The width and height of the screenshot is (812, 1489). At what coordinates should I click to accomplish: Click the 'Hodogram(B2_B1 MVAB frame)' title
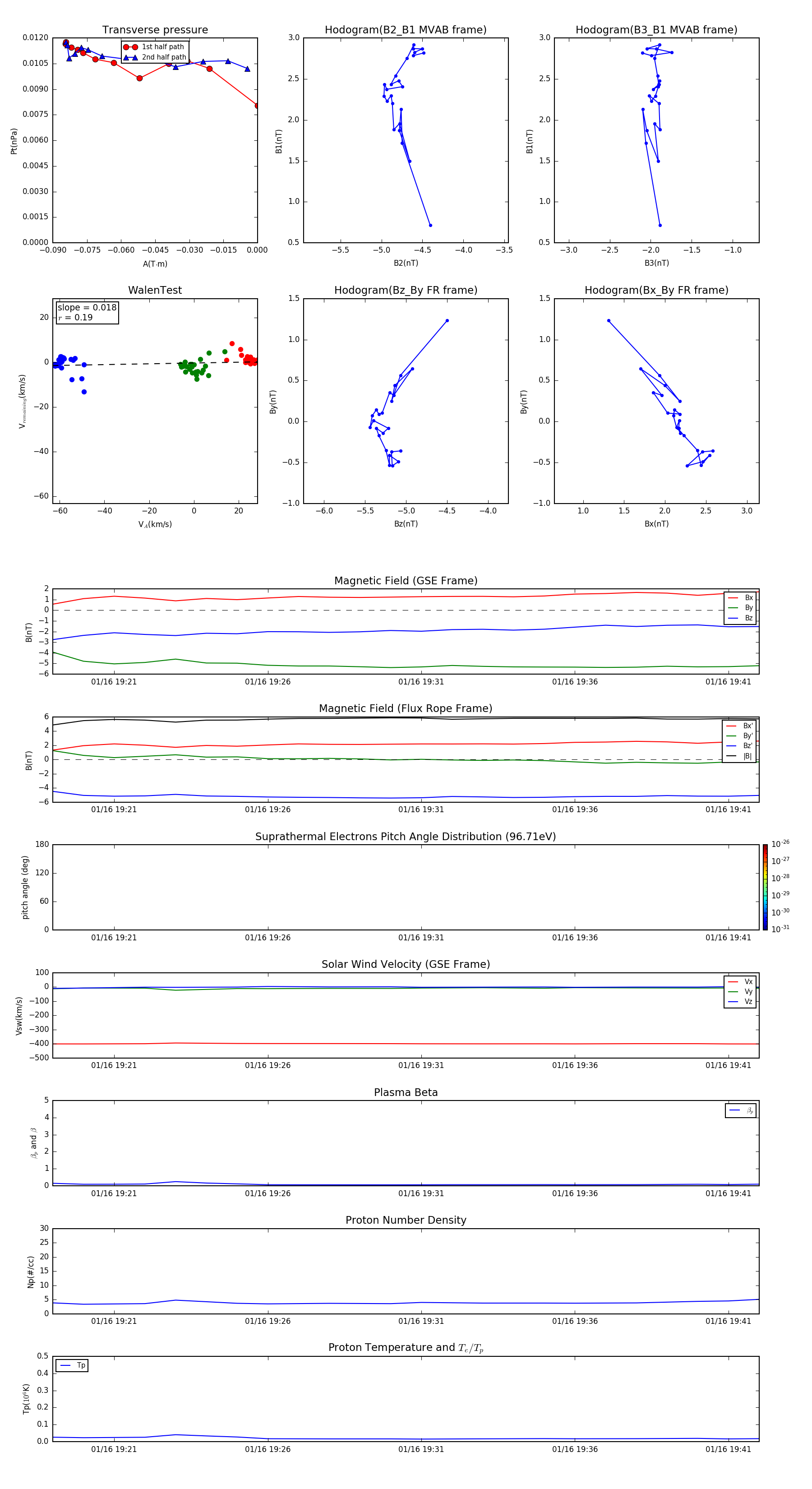[x=406, y=30]
